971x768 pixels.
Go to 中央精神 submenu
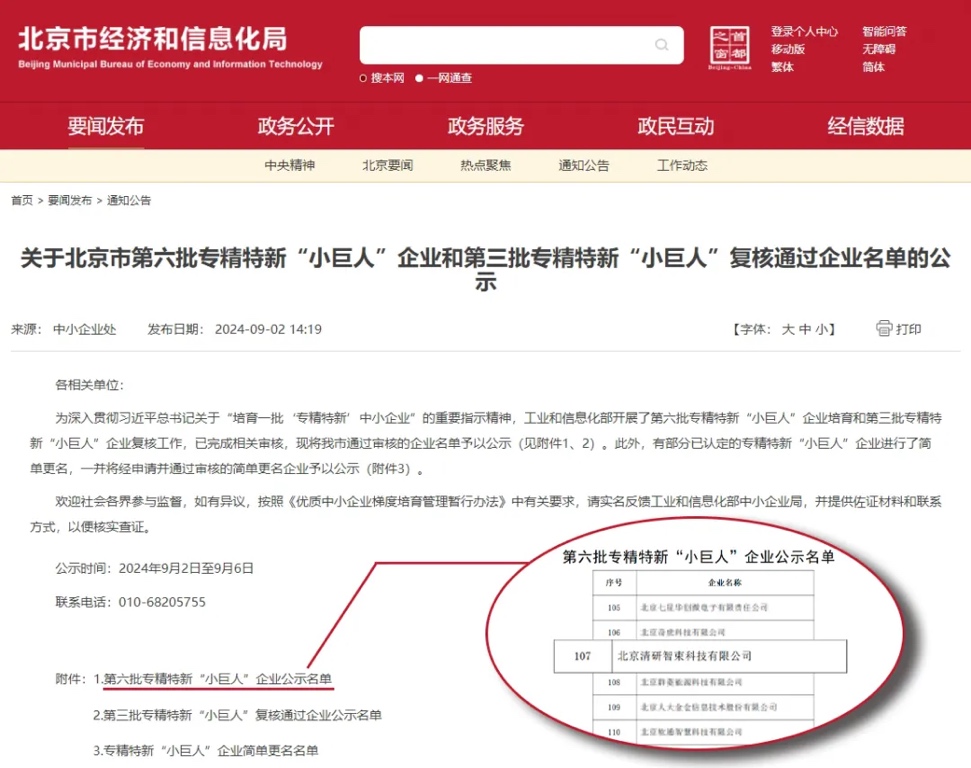point(290,165)
